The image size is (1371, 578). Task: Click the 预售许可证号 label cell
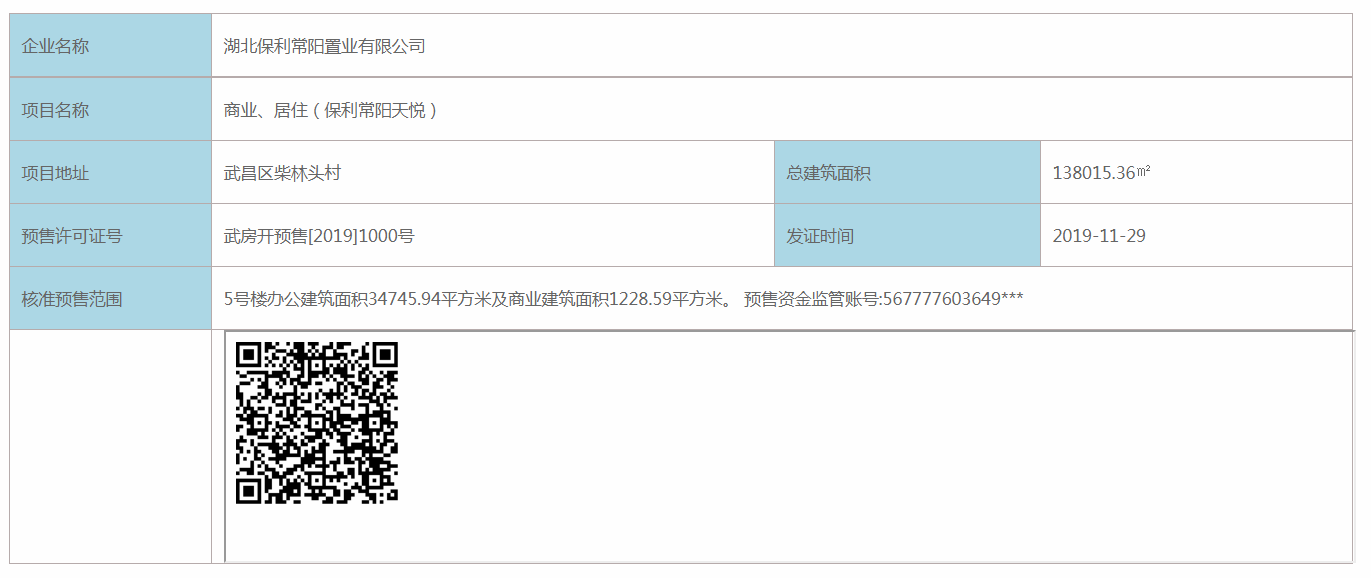(x=111, y=235)
